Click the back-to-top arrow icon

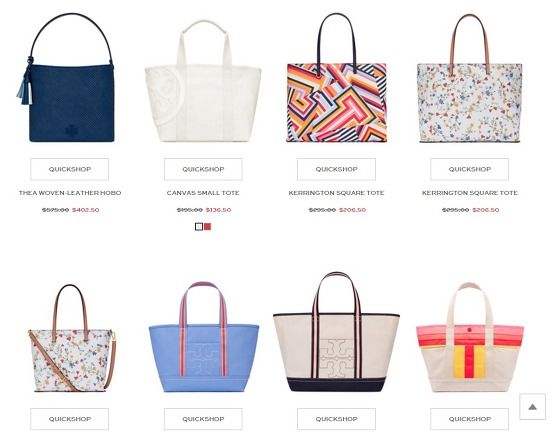(x=532, y=407)
